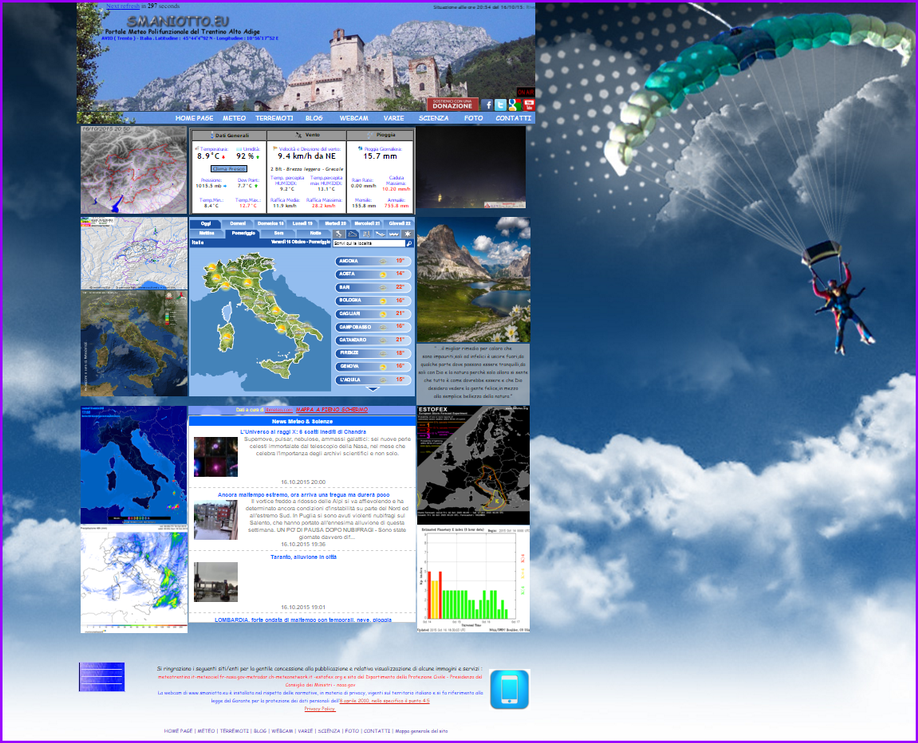Open the Privacy Policy link
The width and height of the screenshot is (918, 743).
pyautogui.click(x=320, y=709)
